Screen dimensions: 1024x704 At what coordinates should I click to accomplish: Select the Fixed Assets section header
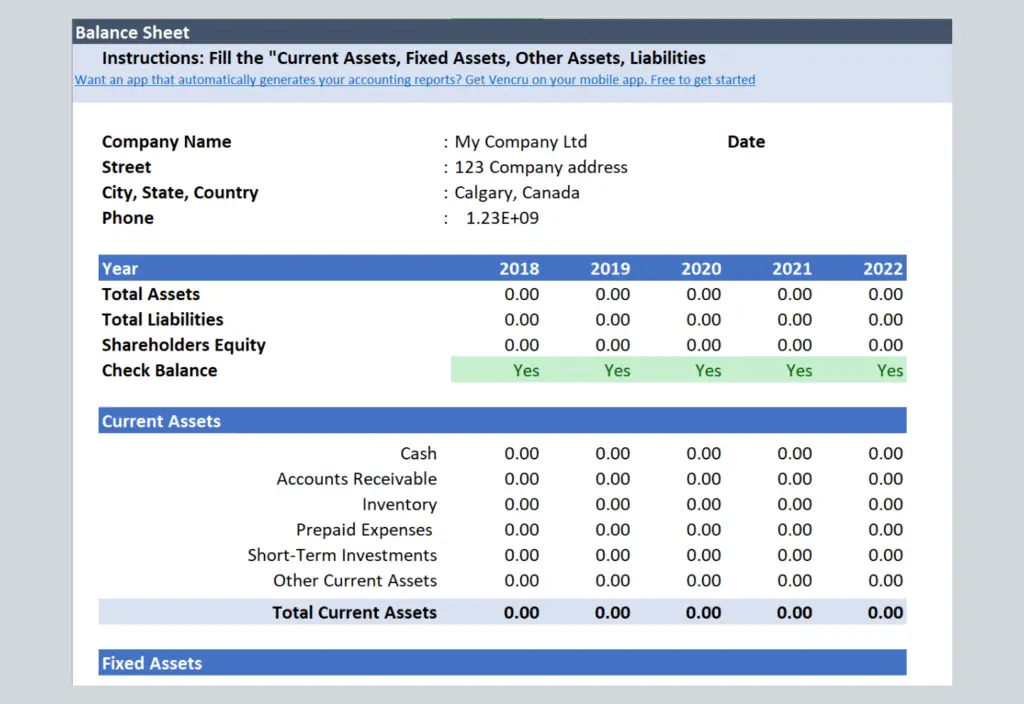pyautogui.click(x=152, y=664)
